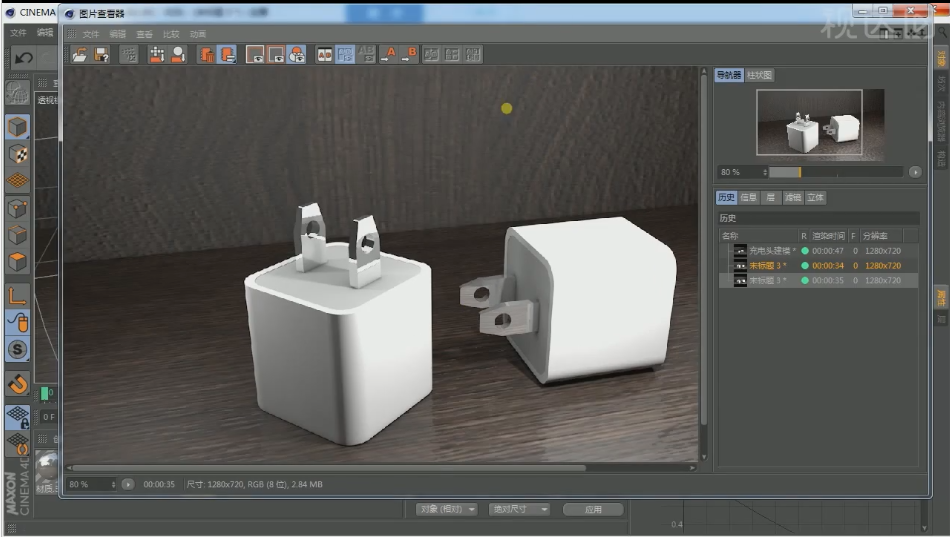Select history row 充电头建模

point(819,250)
